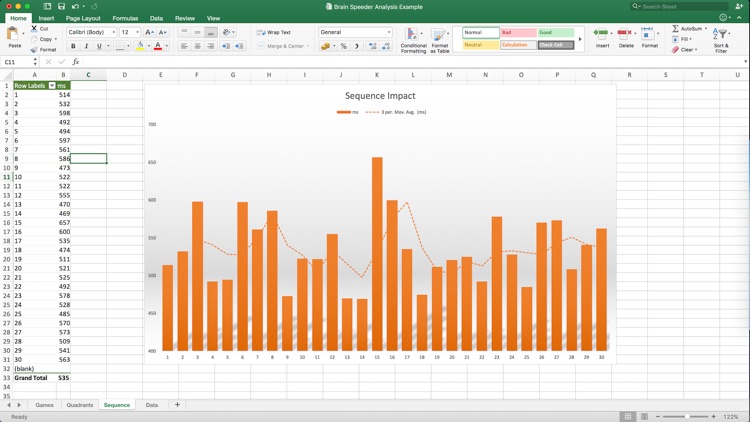The height and width of the screenshot is (422, 750).
Task: Expand the cell styles gallery arrow
Action: (x=580, y=39)
